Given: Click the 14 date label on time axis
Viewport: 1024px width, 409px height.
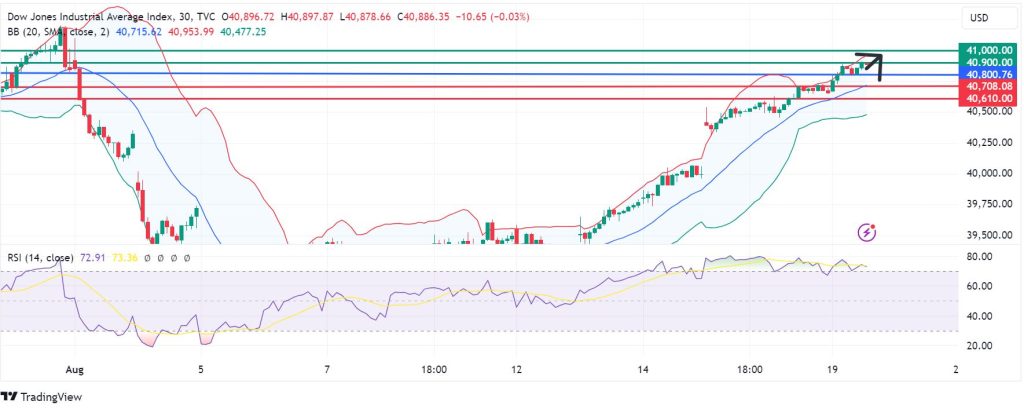Looking at the screenshot, I should pos(643,369).
